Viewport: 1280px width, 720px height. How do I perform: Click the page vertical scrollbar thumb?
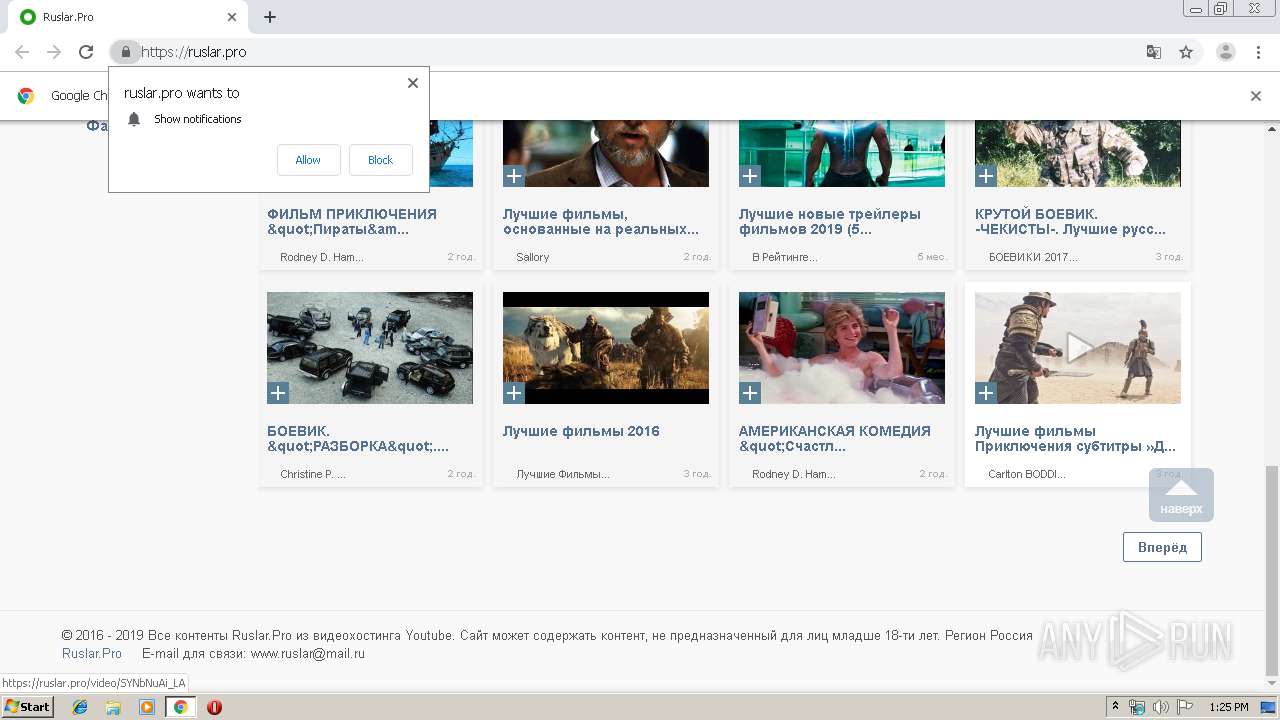(1271, 570)
